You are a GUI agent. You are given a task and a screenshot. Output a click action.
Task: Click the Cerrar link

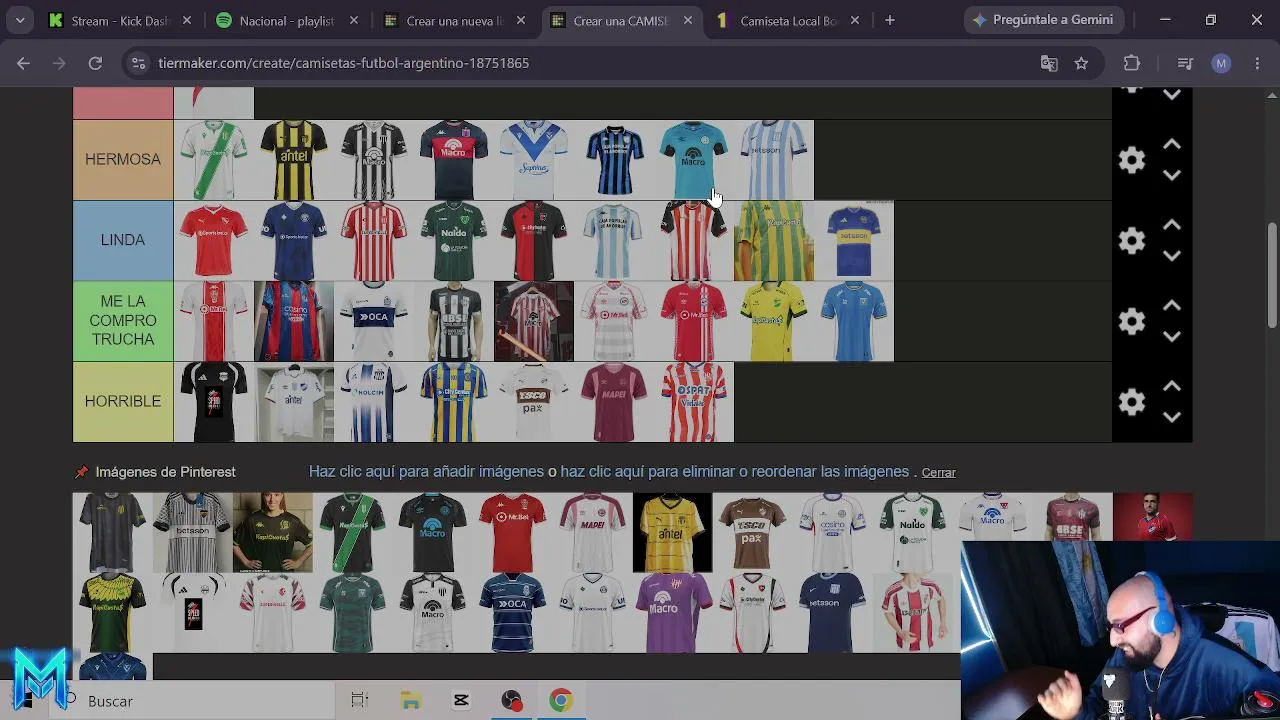point(939,473)
